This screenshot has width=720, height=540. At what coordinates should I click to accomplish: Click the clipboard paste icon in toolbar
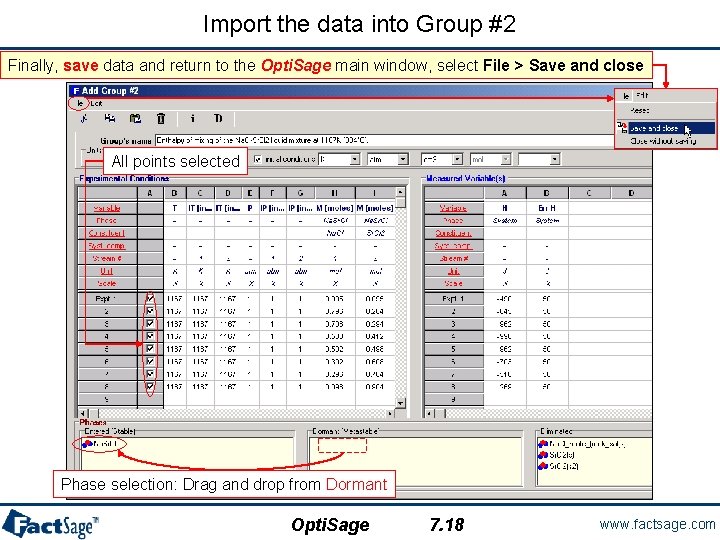(x=135, y=119)
